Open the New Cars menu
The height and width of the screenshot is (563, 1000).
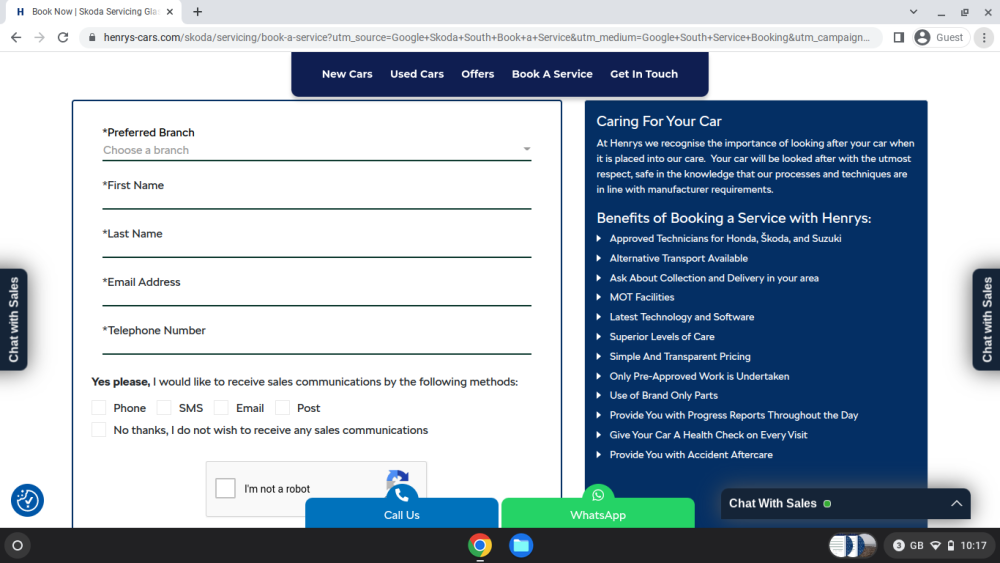(347, 74)
